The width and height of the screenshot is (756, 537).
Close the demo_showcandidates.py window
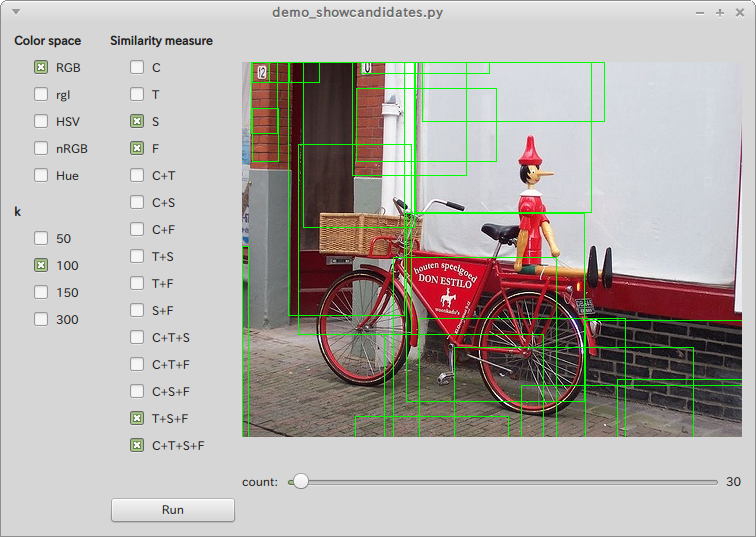click(x=740, y=13)
